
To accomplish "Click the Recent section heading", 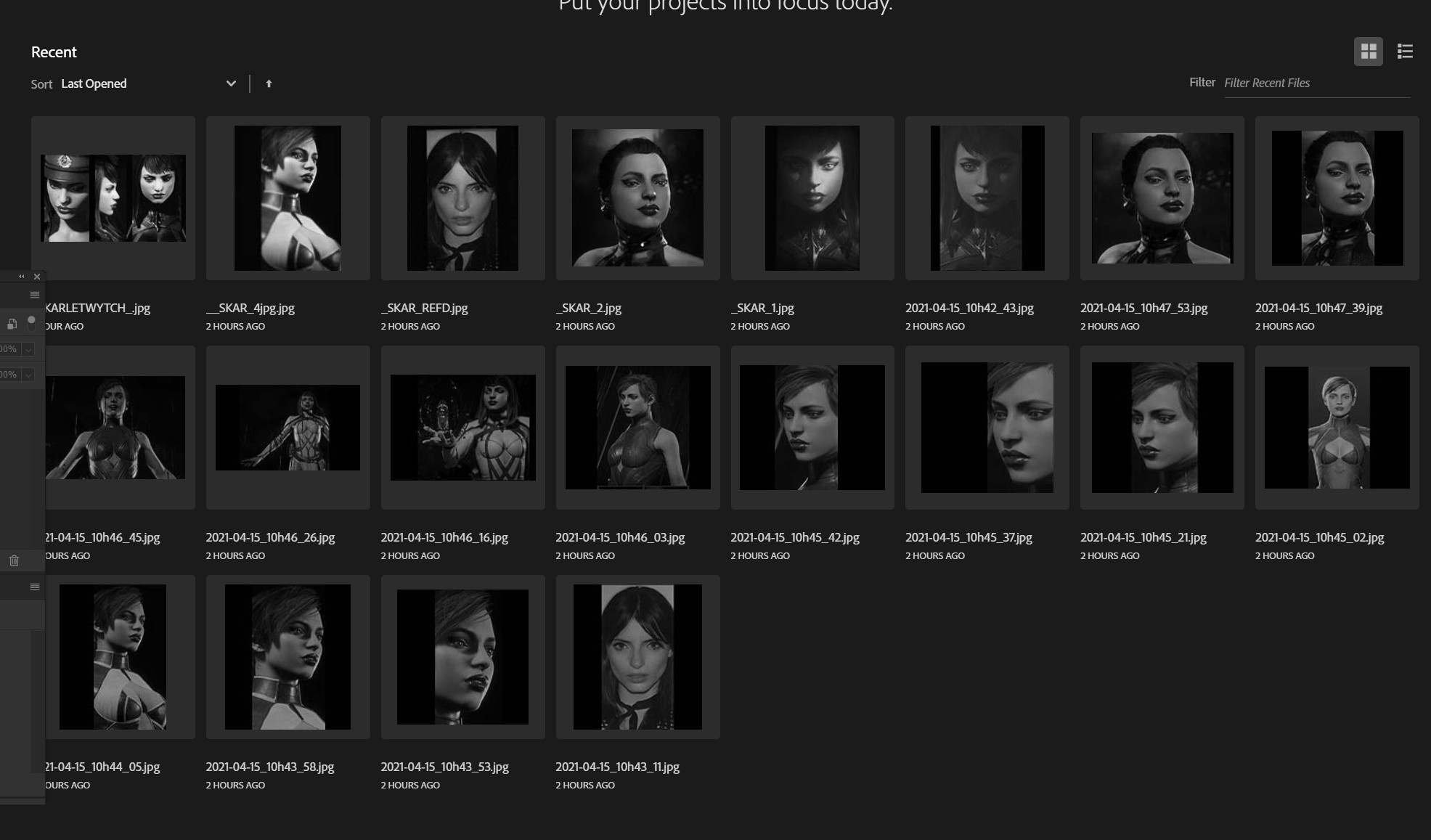I will (54, 52).
